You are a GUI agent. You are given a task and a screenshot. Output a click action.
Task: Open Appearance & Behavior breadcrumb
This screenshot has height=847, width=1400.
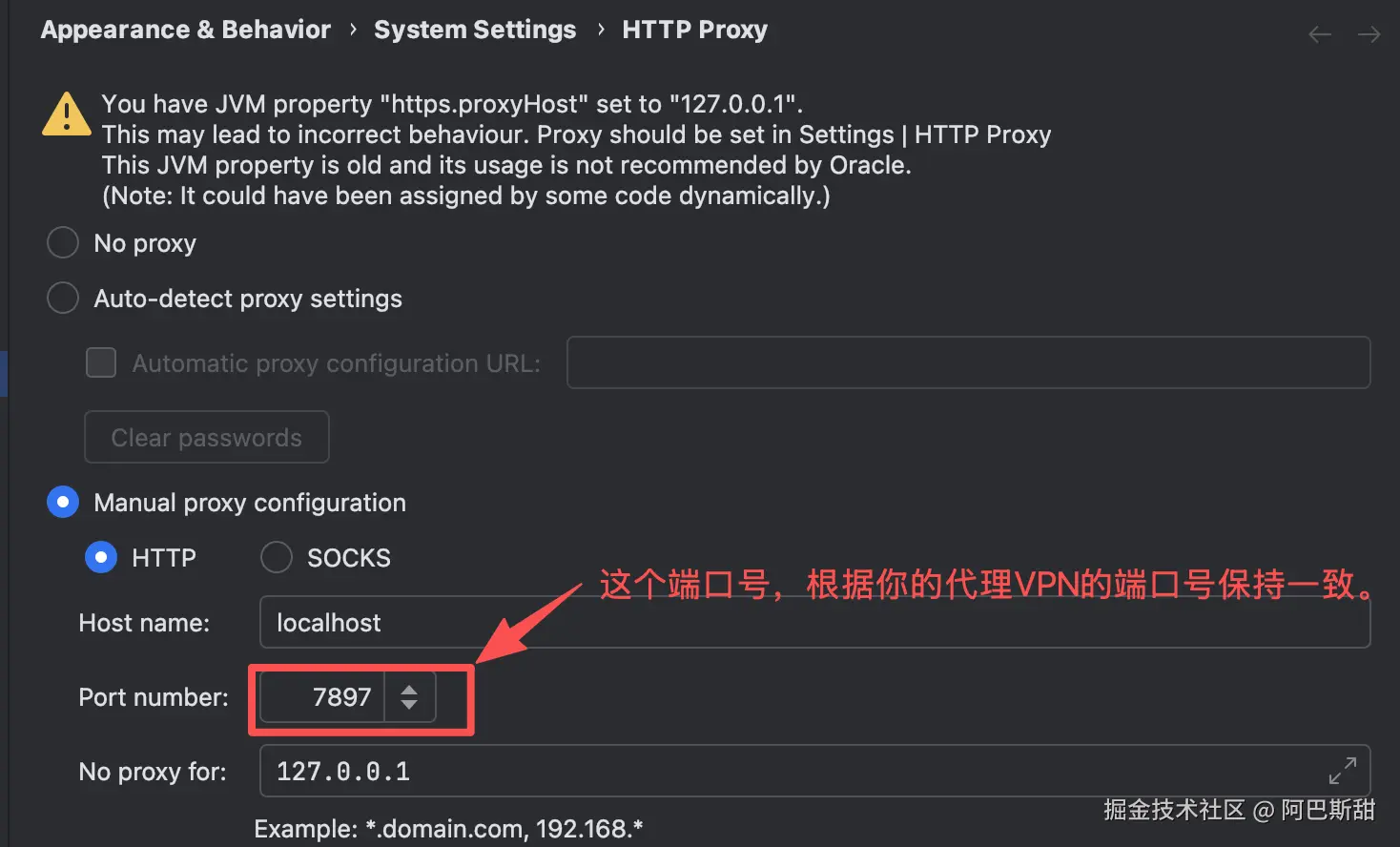coord(186,31)
